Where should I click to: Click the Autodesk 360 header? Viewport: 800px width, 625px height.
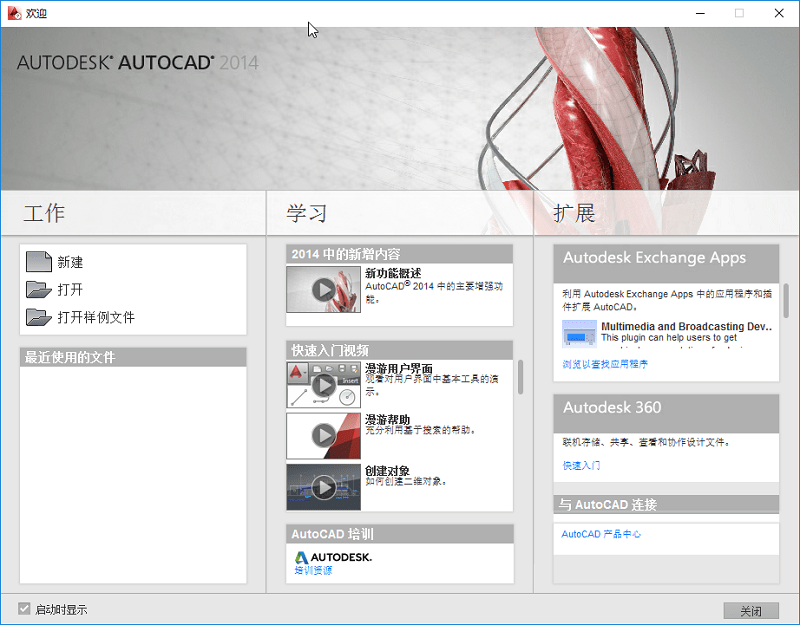click(666, 413)
